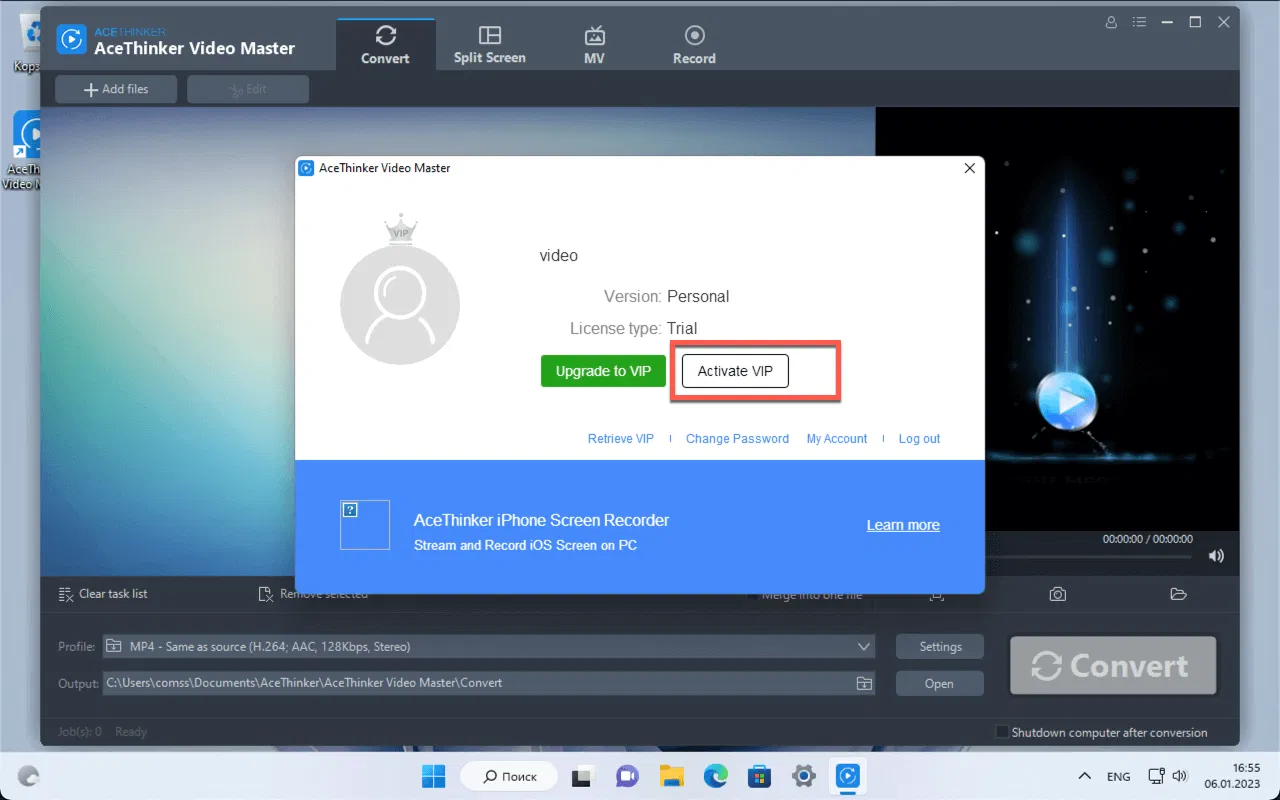Click the Clear task list icon
1280x800 pixels.
pos(66,594)
